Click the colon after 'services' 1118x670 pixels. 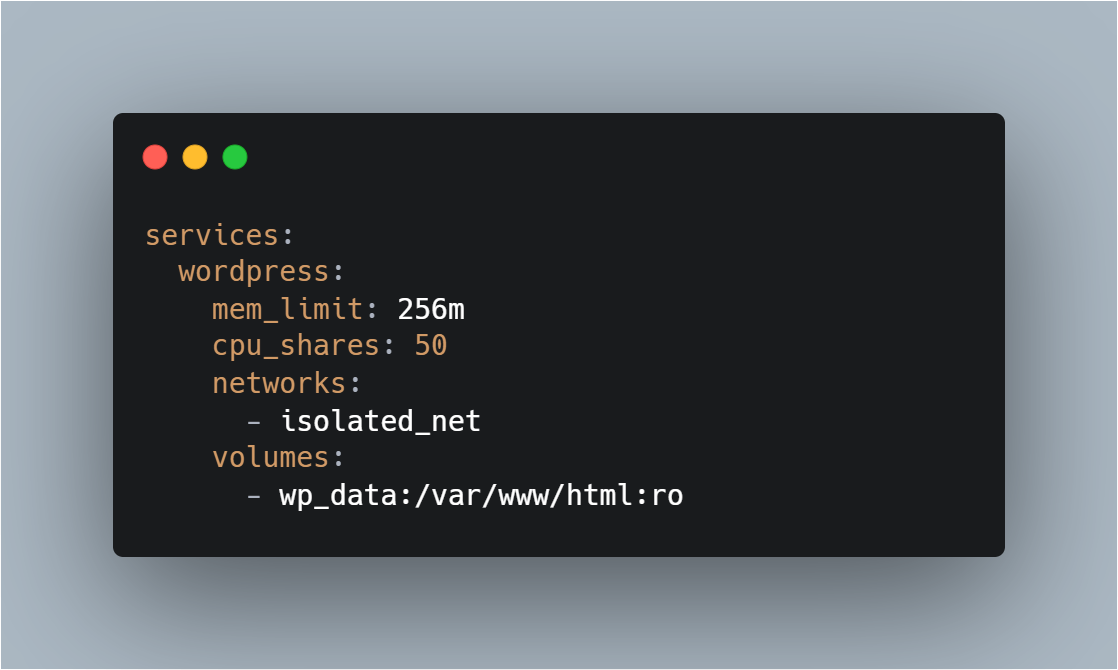pyautogui.click(x=287, y=237)
